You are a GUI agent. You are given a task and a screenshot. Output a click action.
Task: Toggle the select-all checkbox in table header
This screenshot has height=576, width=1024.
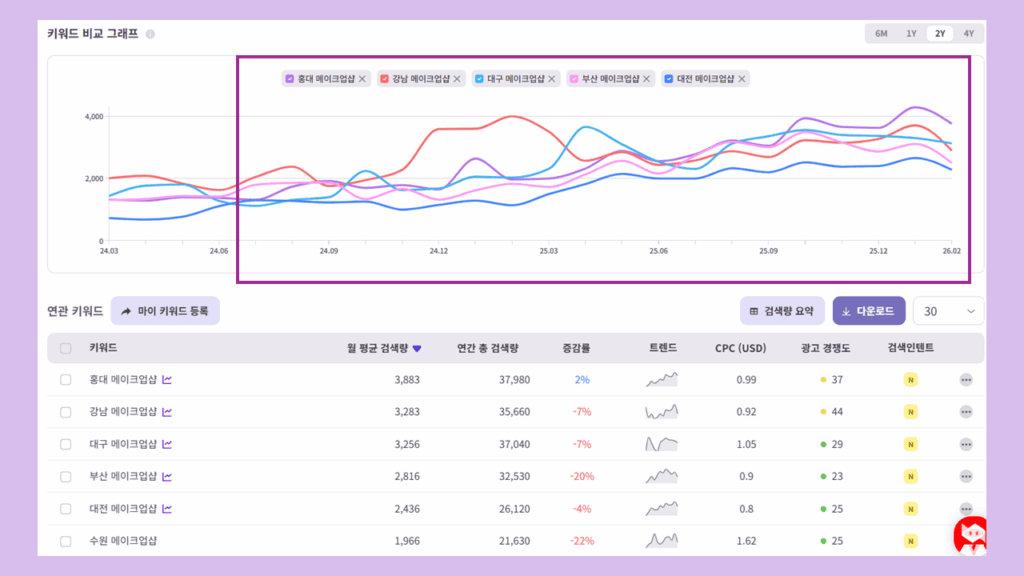(66, 348)
